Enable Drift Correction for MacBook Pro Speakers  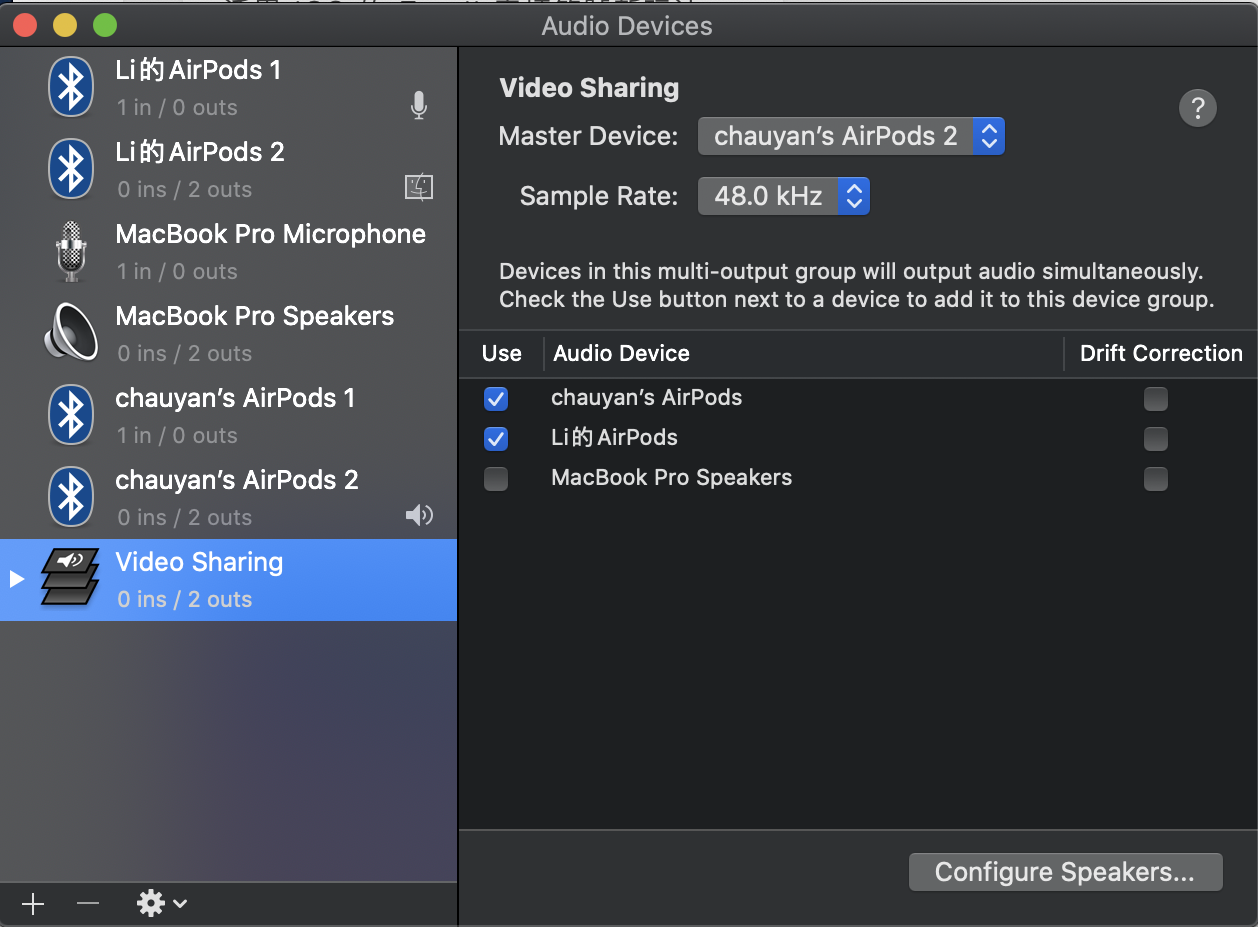pyautogui.click(x=1155, y=479)
